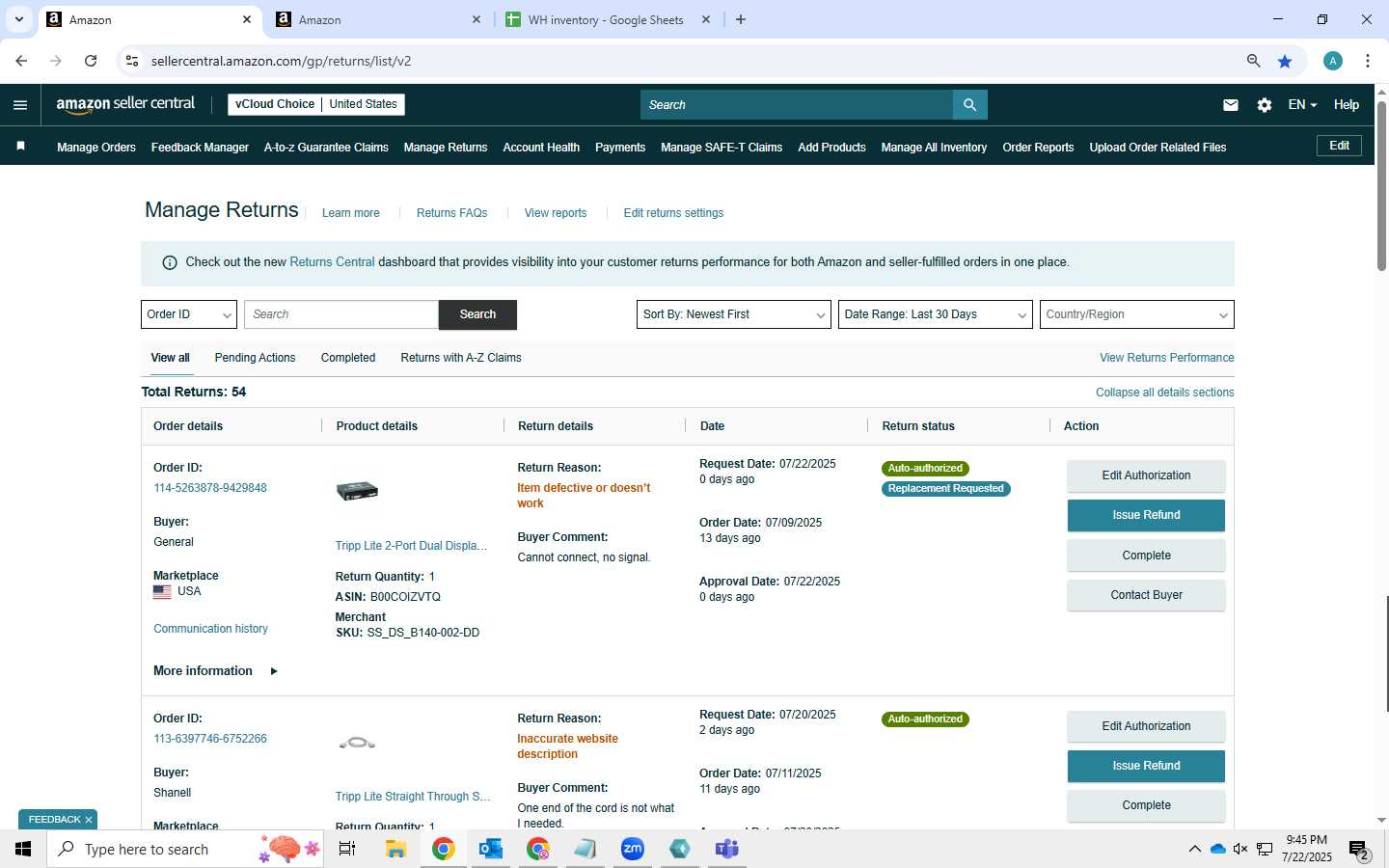
Task: Open the Date Range: Last 30 Days dropdown
Action: (936, 314)
